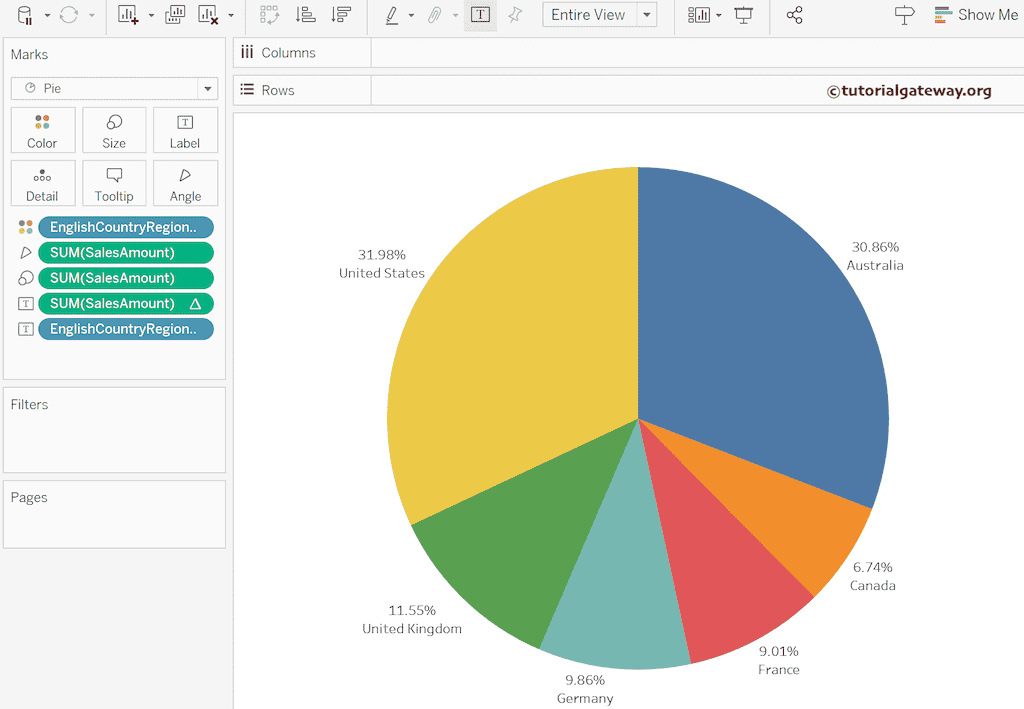Click the Tooltip button on the Marks card
This screenshot has width=1024, height=709.
pos(114,183)
